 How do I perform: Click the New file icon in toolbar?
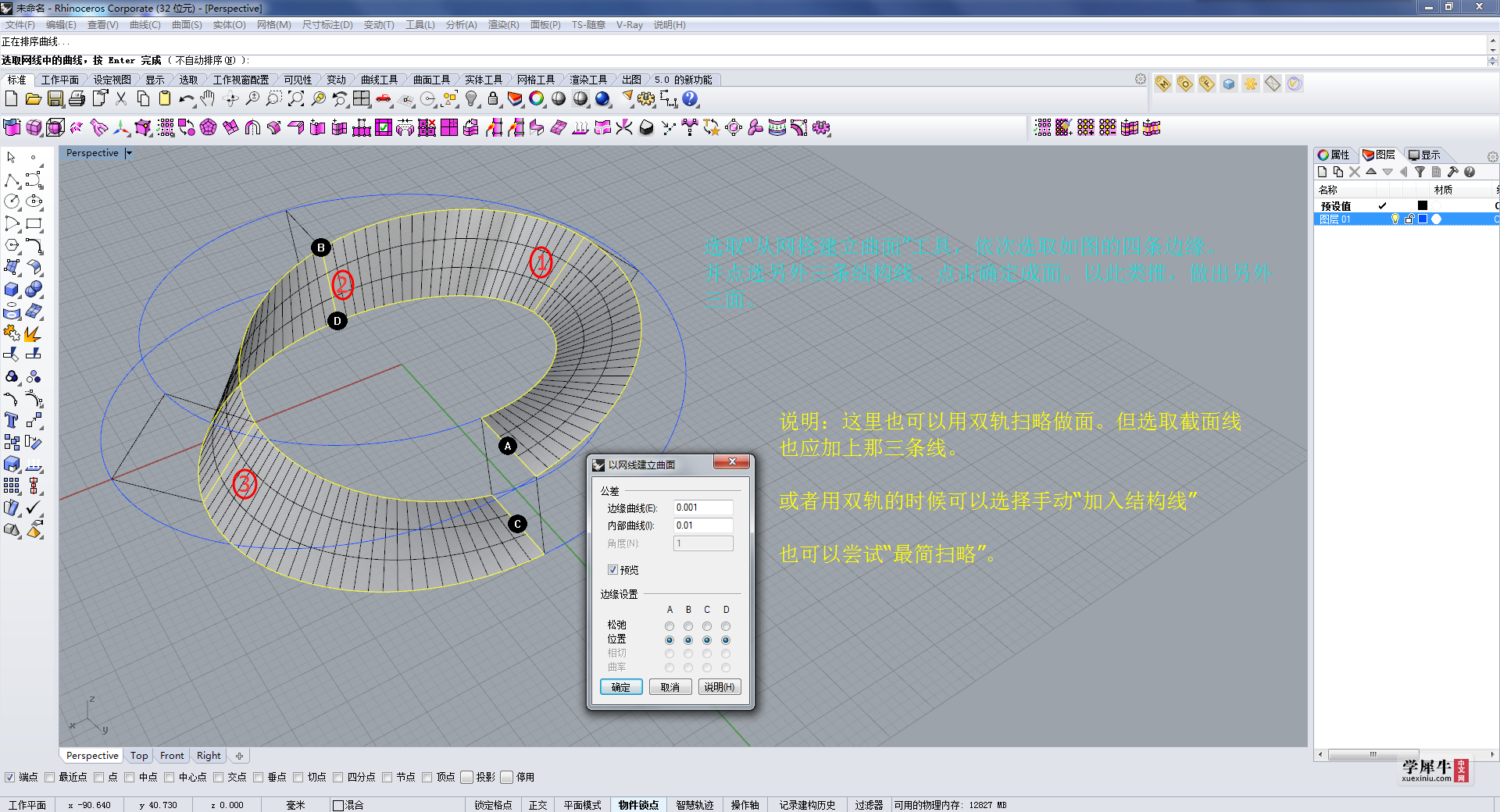pyautogui.click(x=11, y=99)
